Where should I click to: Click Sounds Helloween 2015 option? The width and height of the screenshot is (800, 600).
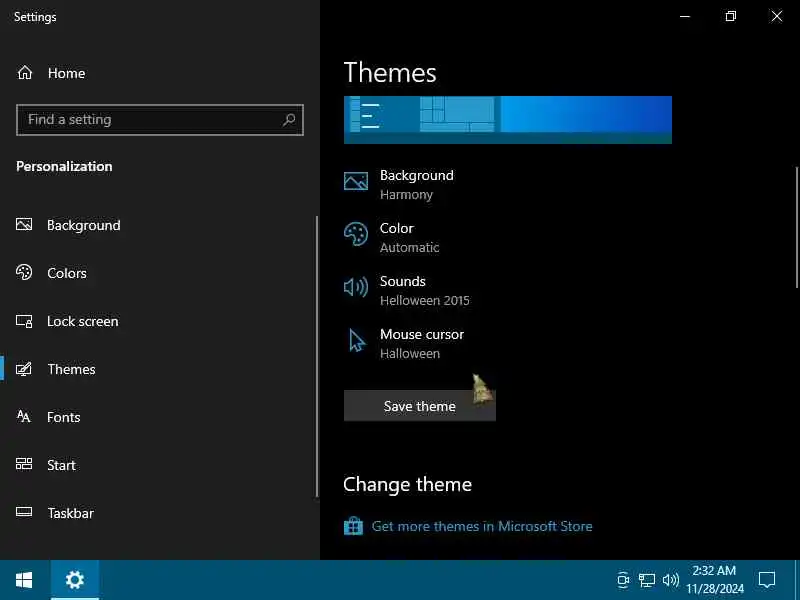click(x=407, y=290)
